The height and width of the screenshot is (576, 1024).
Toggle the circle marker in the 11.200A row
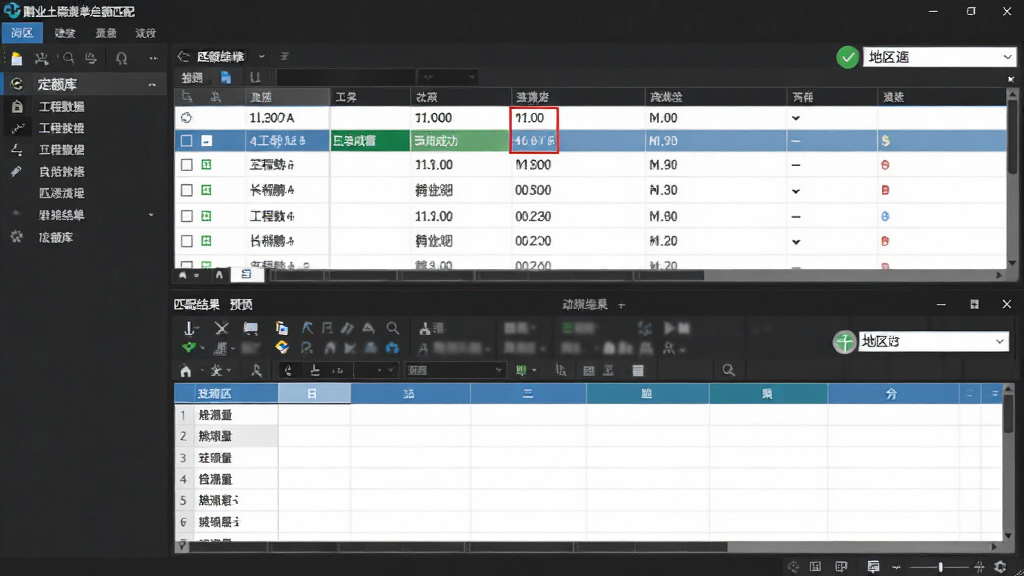click(x=187, y=118)
